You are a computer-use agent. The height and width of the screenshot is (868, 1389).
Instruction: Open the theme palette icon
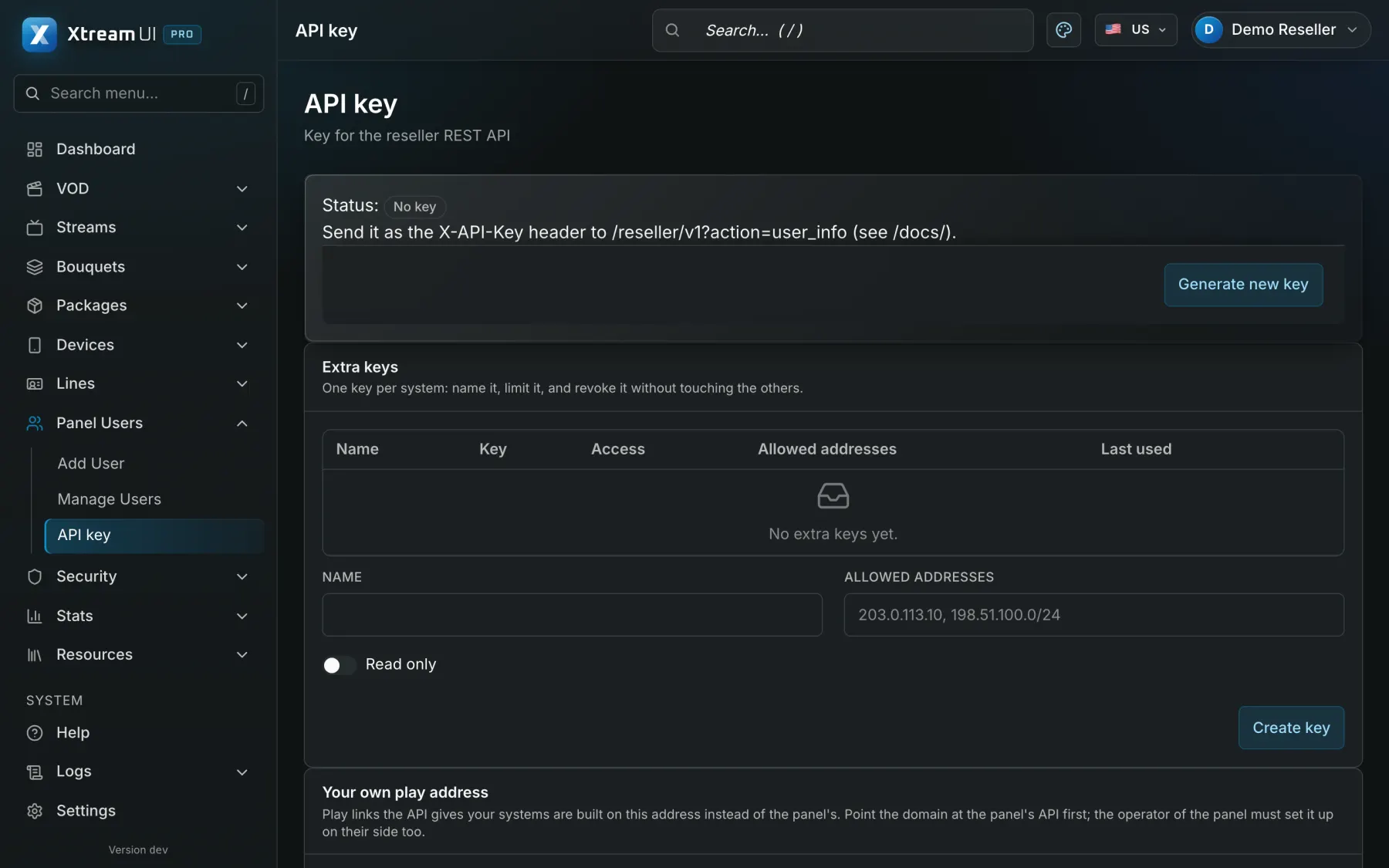(1063, 30)
